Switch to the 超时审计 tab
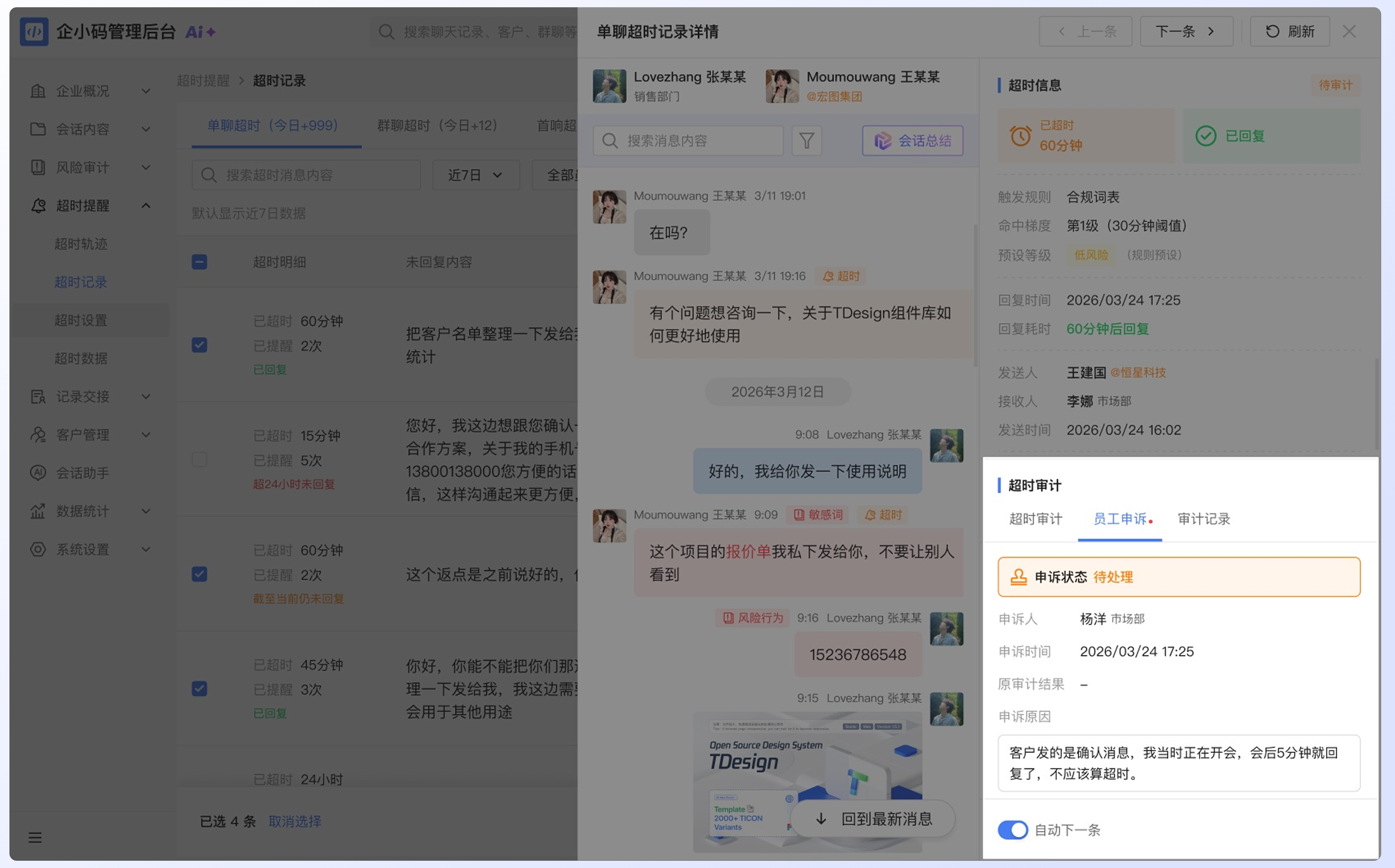The width and height of the screenshot is (1395, 868). (x=1036, y=519)
